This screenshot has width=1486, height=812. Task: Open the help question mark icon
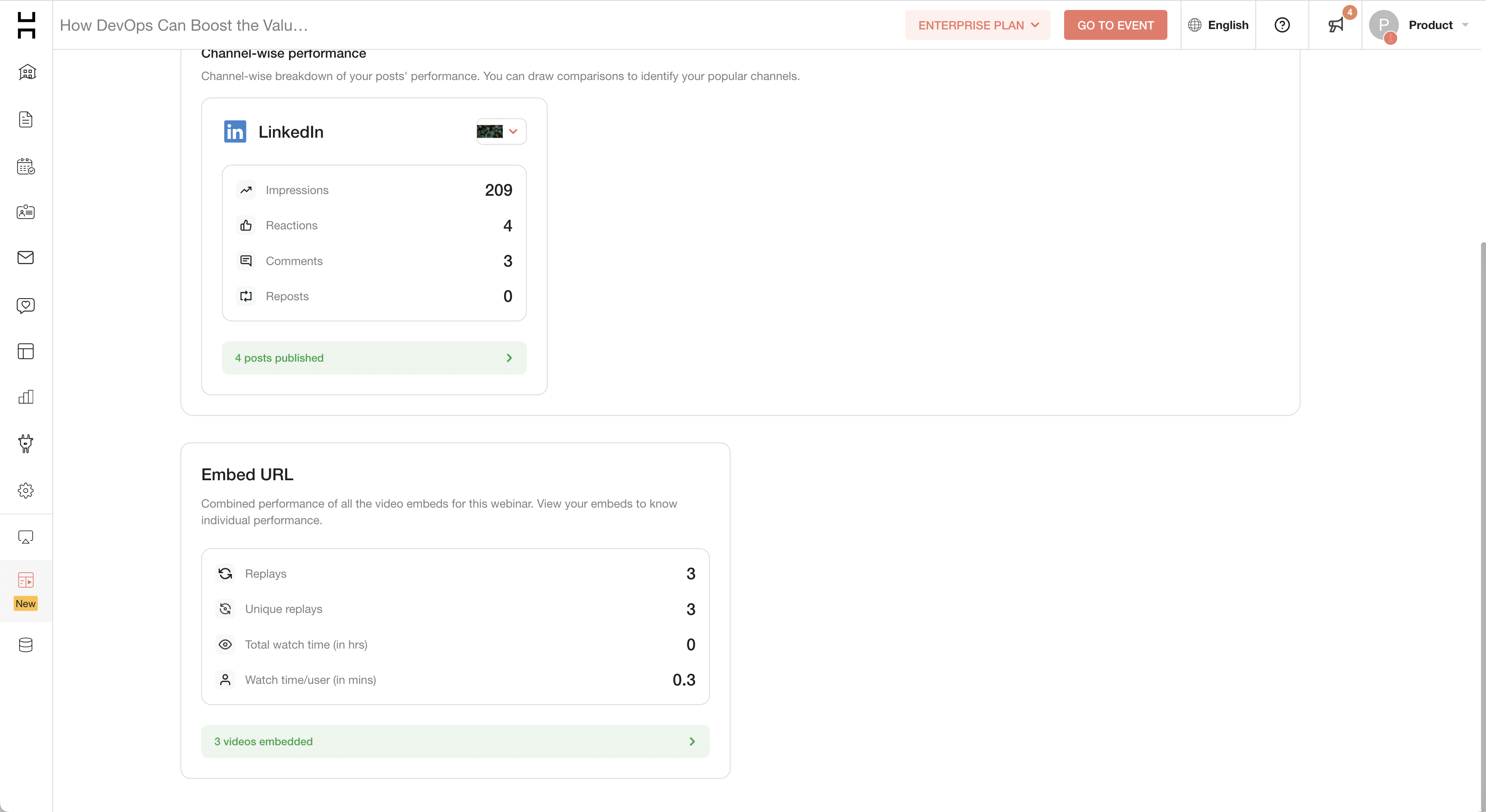tap(1282, 25)
